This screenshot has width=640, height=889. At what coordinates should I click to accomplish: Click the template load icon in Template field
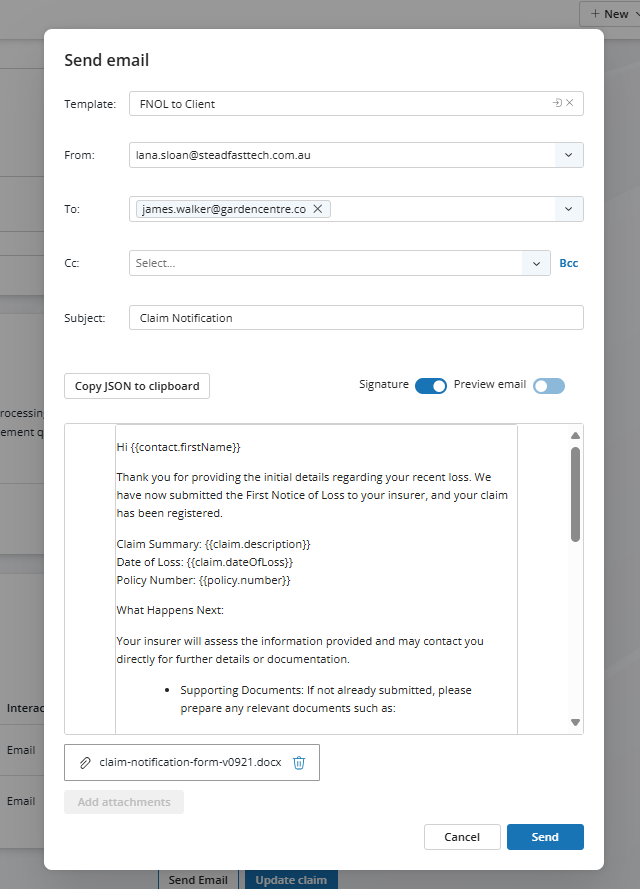click(558, 103)
